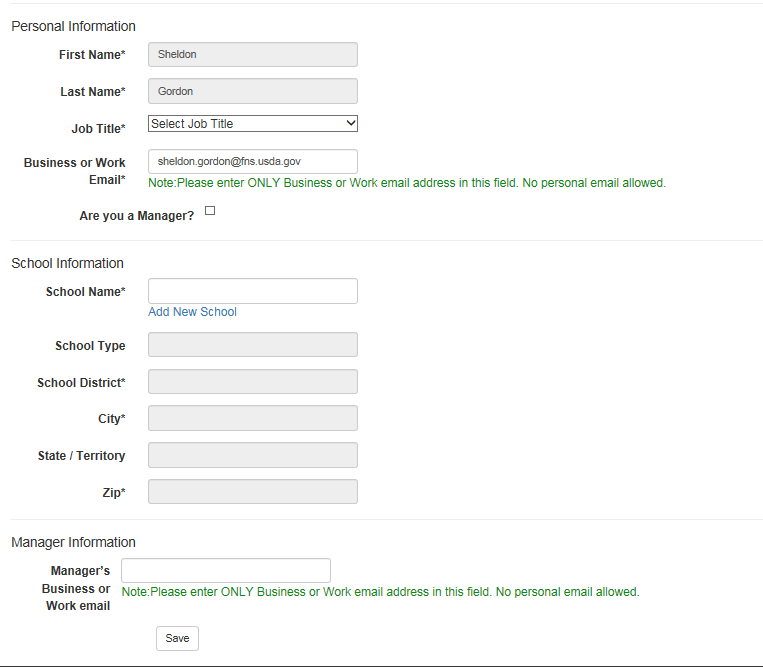Click the Last Name field containing Gordon
The height and width of the screenshot is (667, 763).
pyautogui.click(x=252, y=91)
